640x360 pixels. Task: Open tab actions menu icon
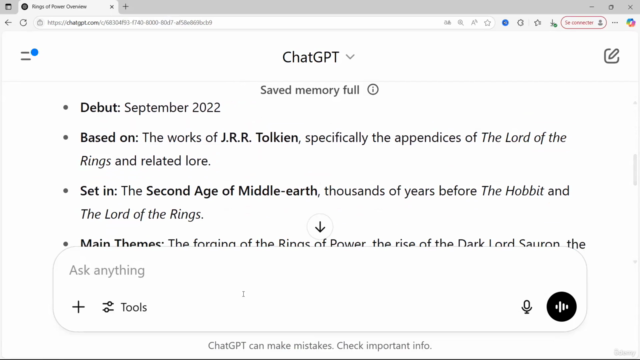[8, 7]
